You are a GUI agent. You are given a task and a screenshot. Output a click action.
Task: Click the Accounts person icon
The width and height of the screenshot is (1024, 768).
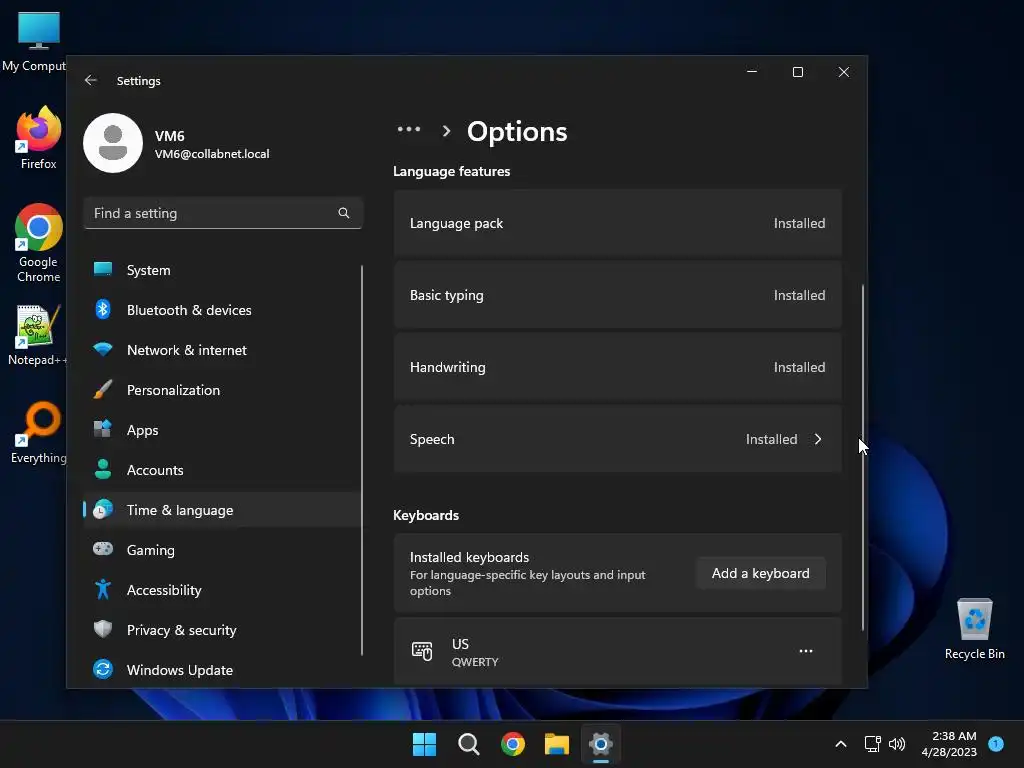[103, 469]
